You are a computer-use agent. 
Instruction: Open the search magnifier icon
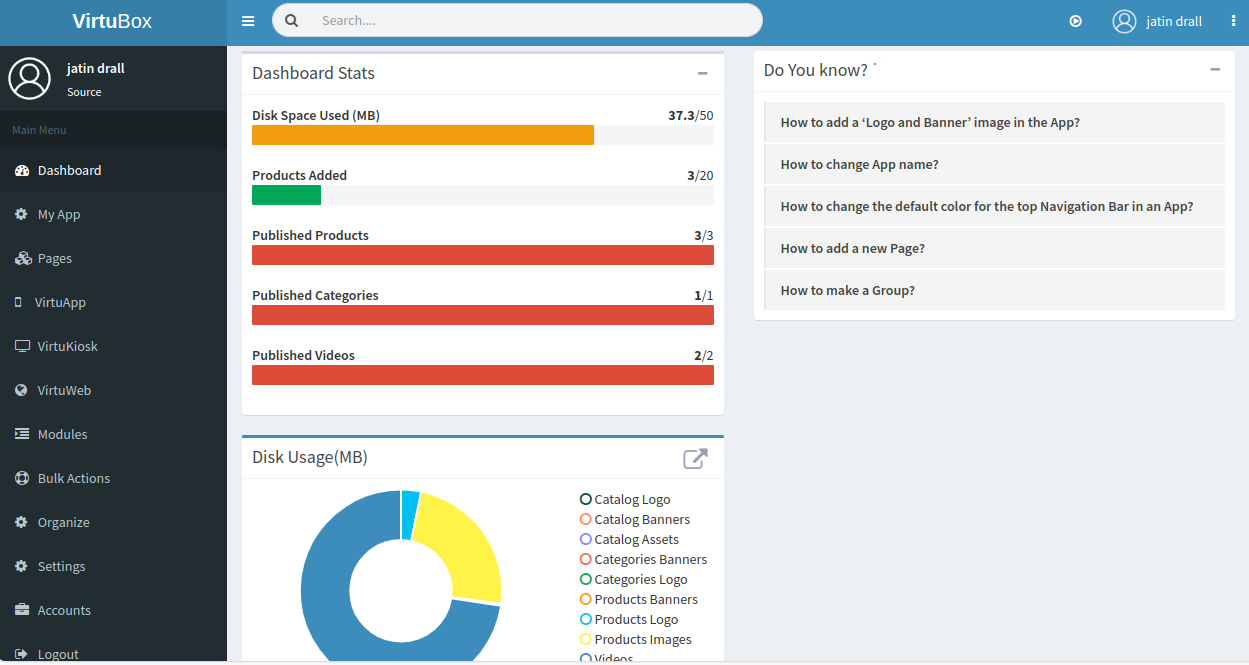[290, 20]
